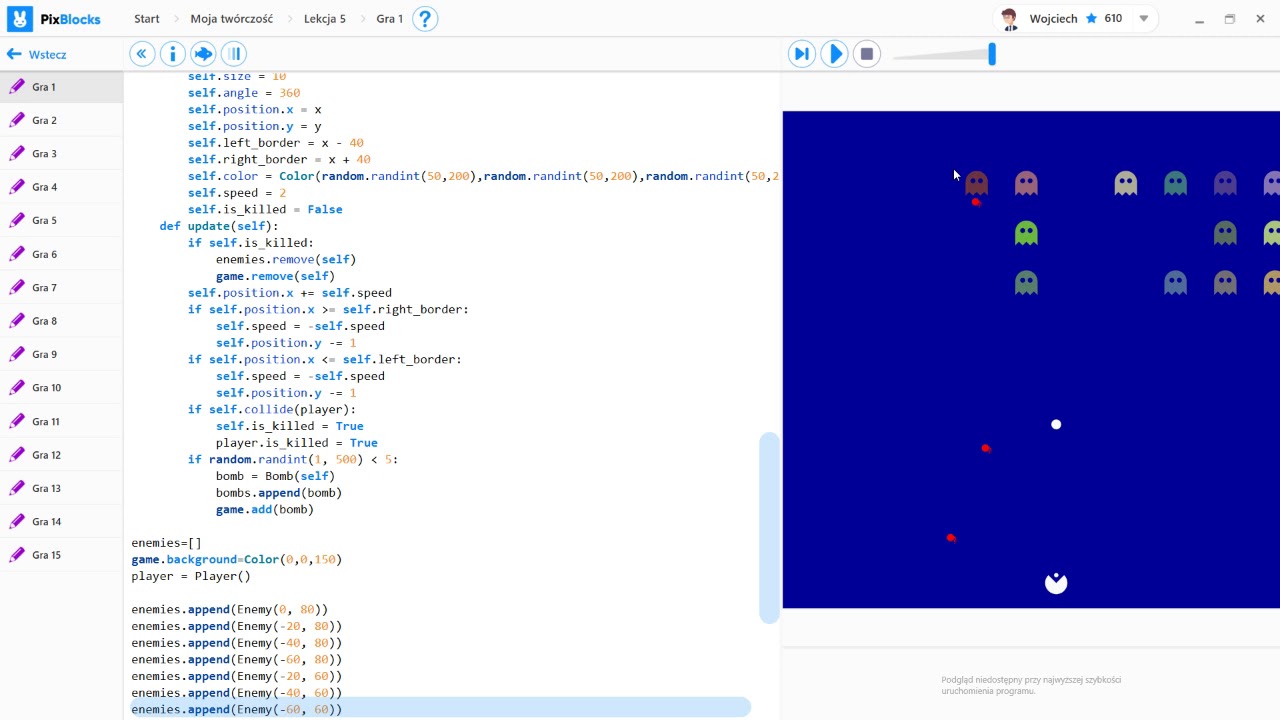
Task: Collapse the panel with the double-left arrow
Action: point(142,54)
